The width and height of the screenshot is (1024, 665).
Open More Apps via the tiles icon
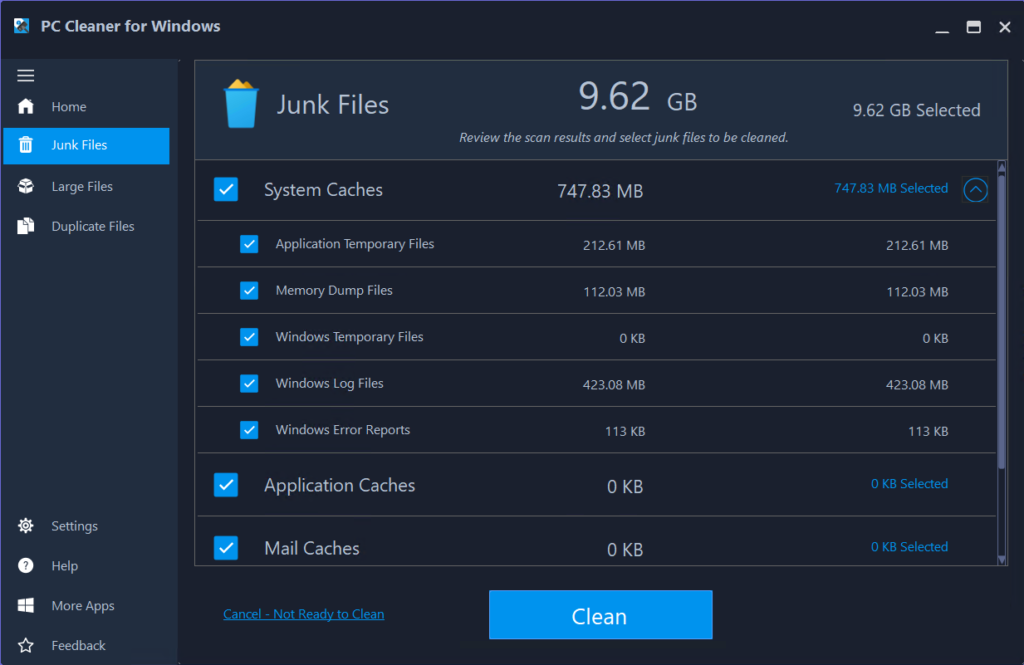(24, 605)
